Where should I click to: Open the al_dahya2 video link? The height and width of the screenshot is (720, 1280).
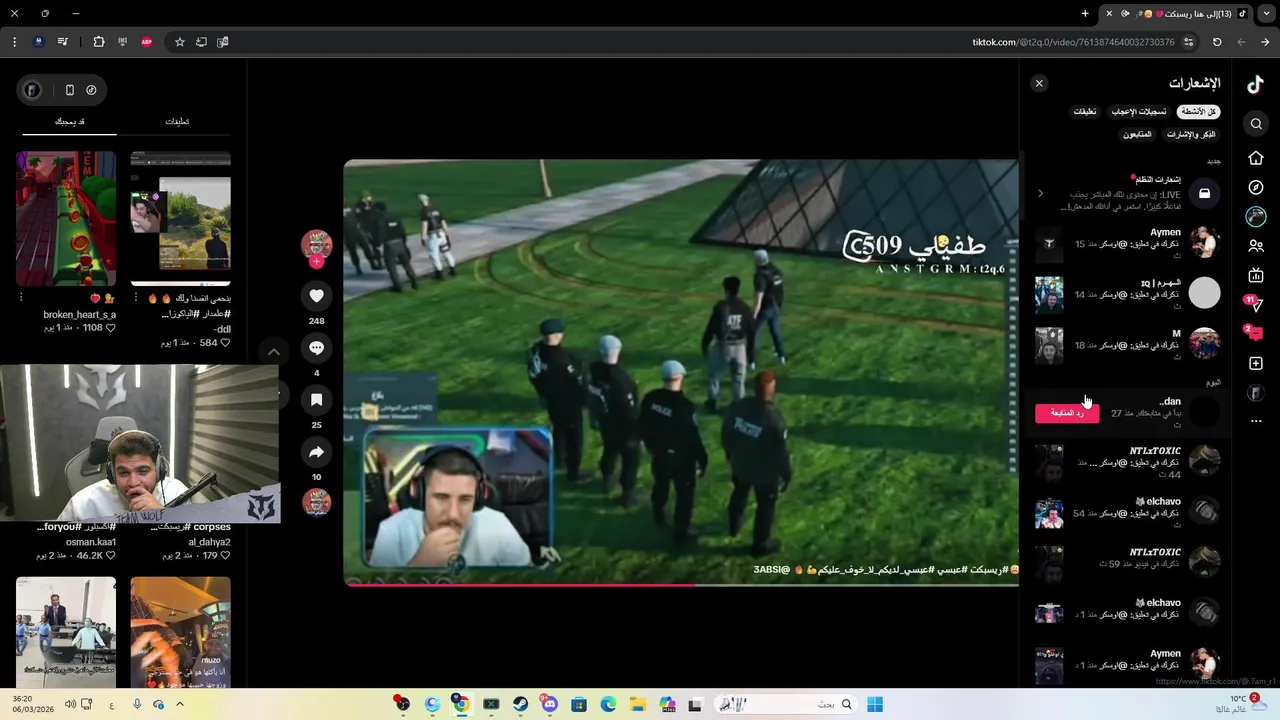pos(209,542)
